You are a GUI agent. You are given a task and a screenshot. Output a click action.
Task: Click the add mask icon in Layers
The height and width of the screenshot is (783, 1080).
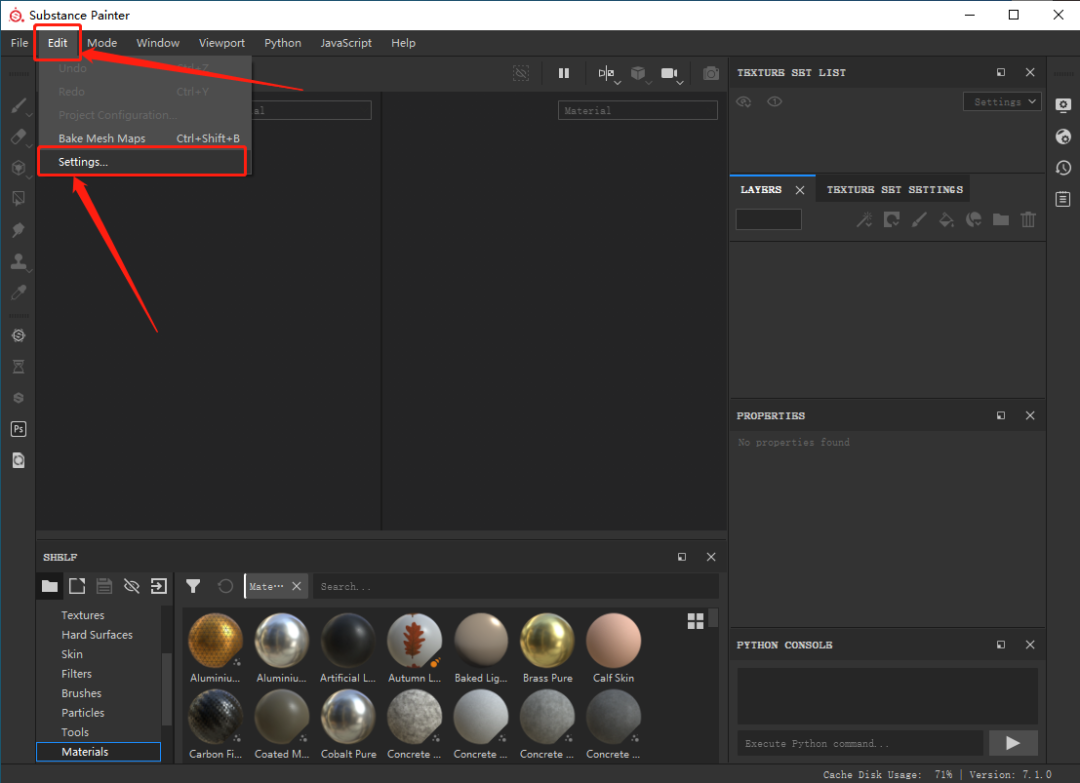coord(891,220)
